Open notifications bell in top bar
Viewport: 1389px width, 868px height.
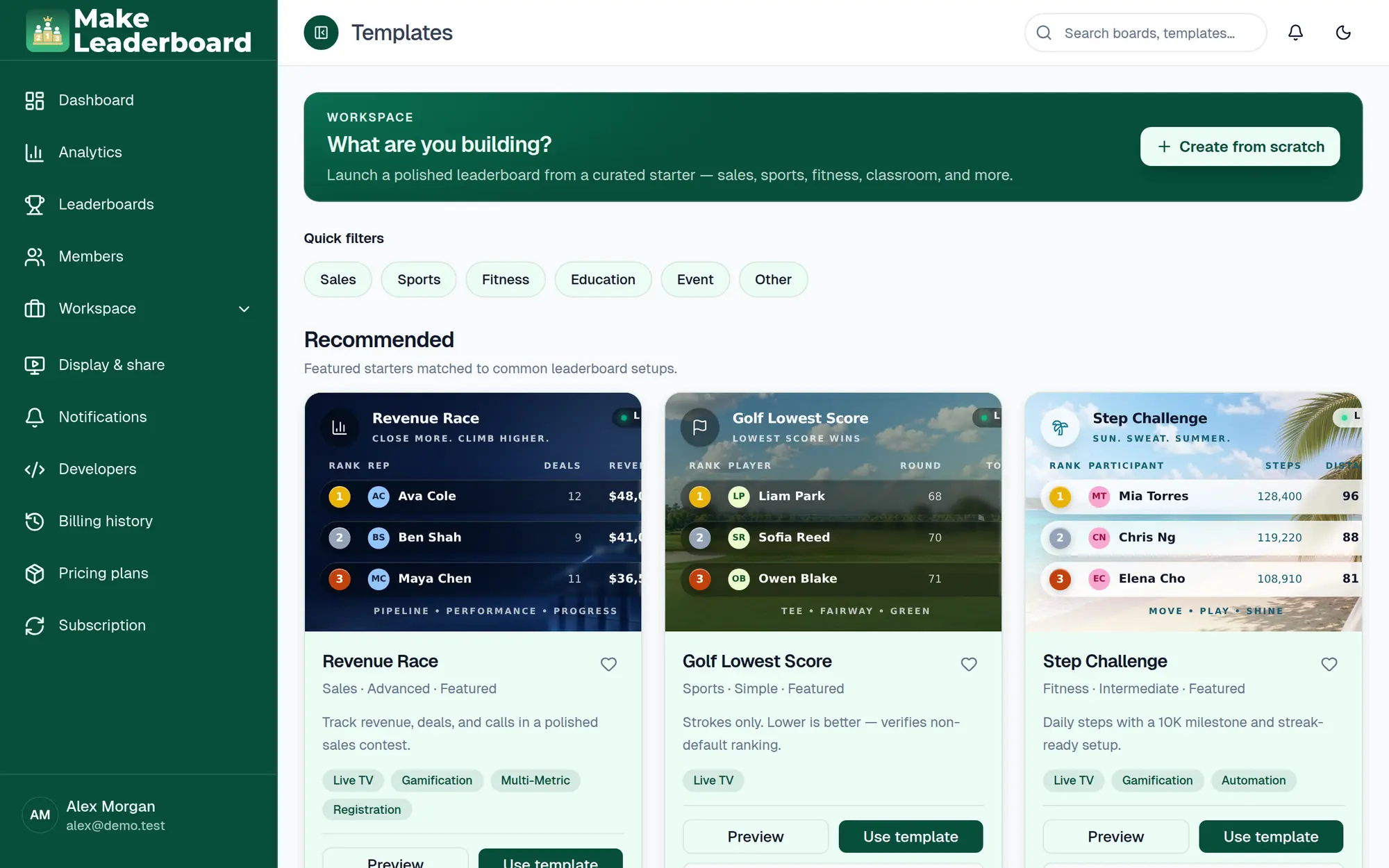[x=1295, y=33]
